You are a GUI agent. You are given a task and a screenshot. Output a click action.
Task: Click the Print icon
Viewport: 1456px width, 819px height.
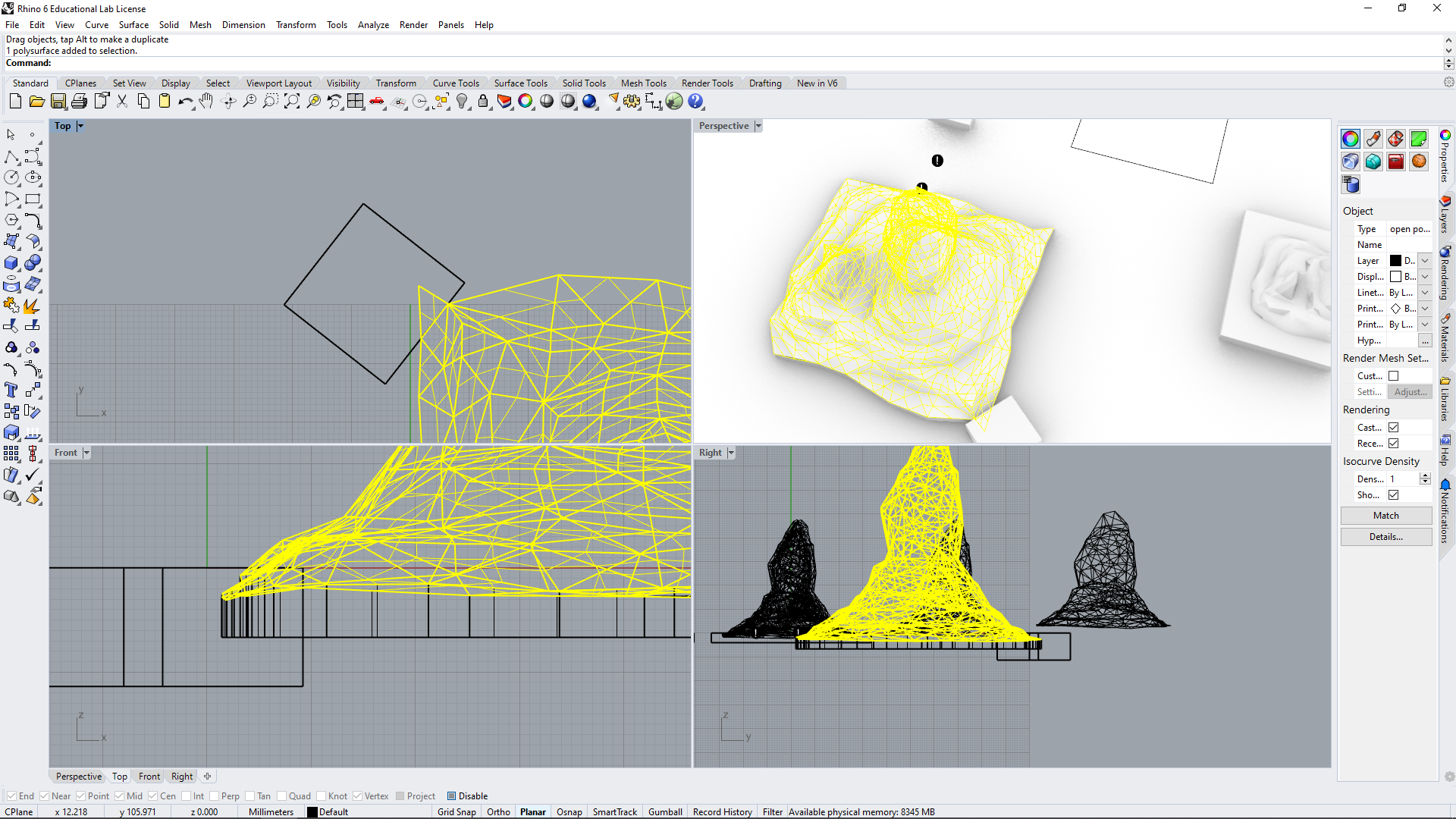pos(79,101)
